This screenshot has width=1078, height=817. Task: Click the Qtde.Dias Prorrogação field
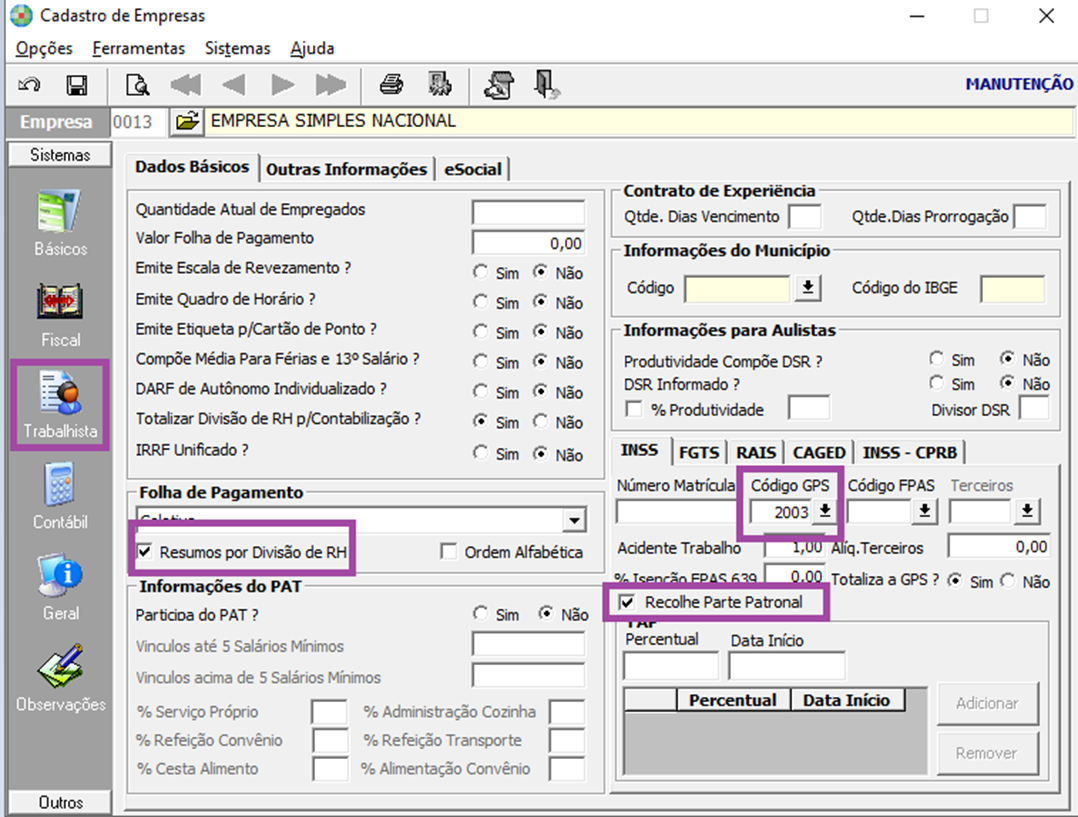tap(1030, 216)
